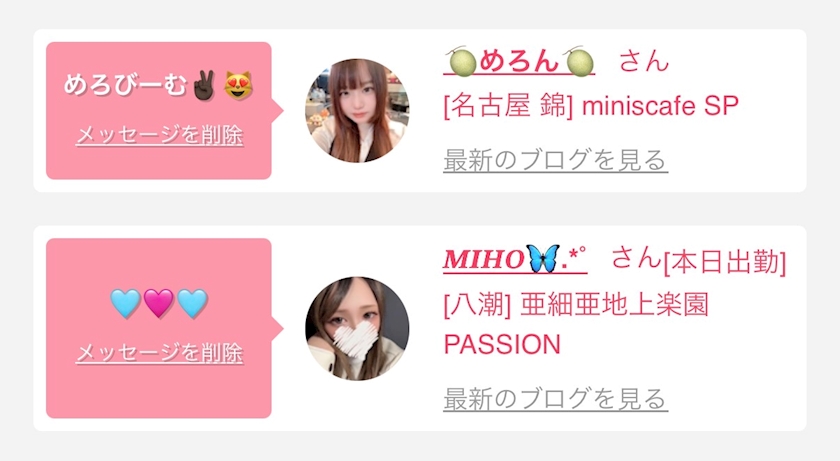Click the めろびーむ message bubble text
840x461 pixels.
158,85
